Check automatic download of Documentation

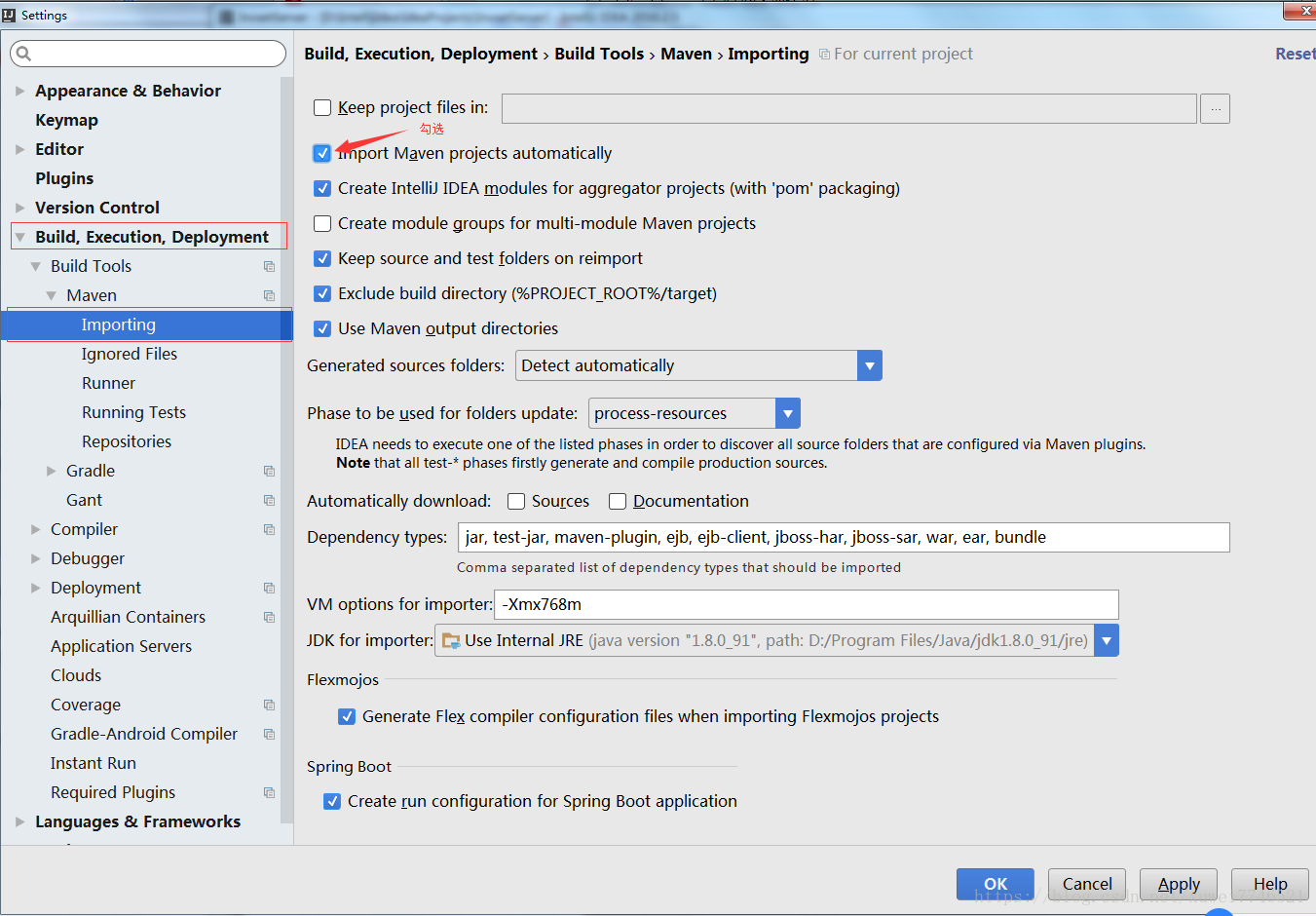click(x=618, y=501)
